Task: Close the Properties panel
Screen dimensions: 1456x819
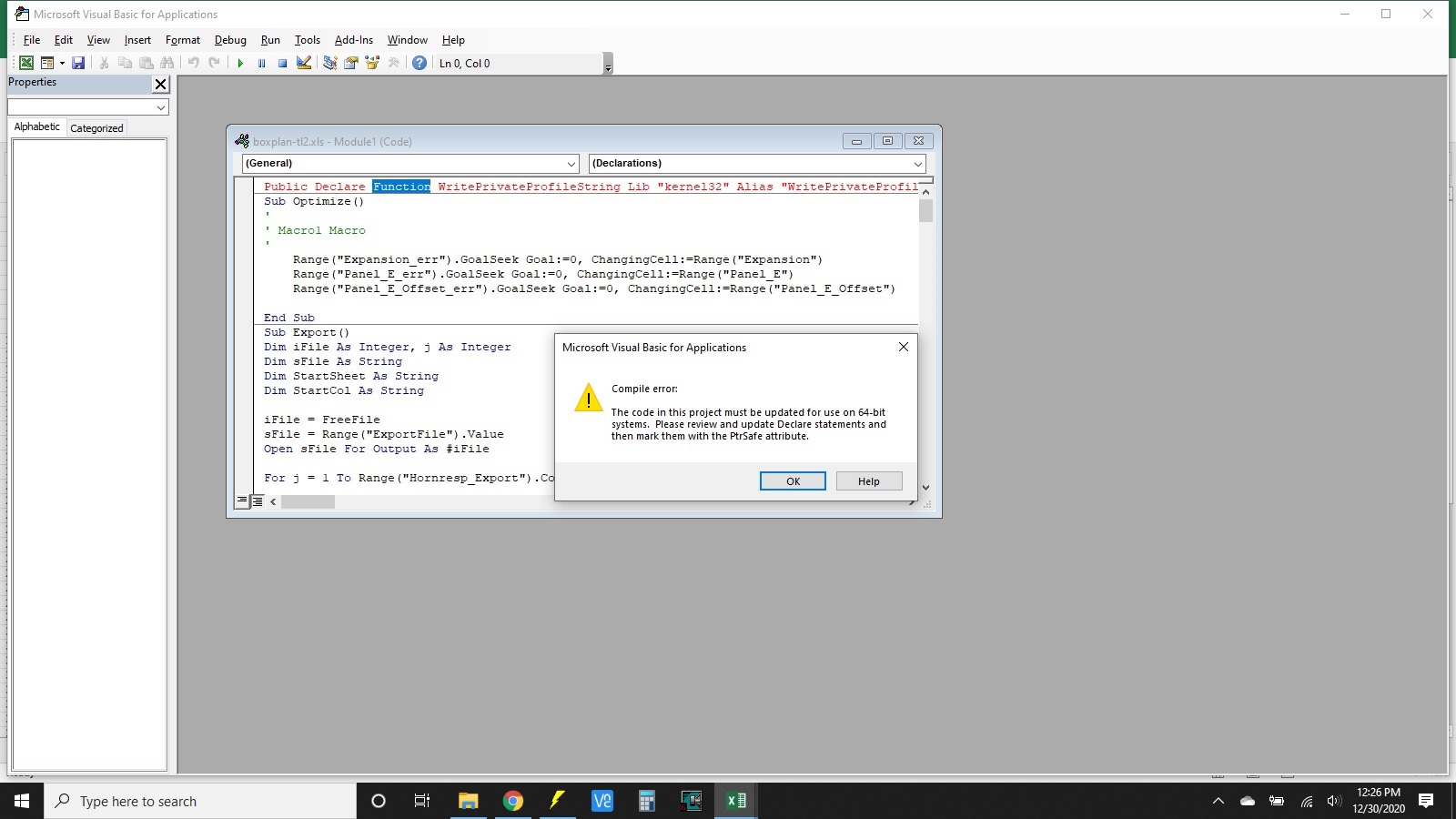Action: click(161, 84)
